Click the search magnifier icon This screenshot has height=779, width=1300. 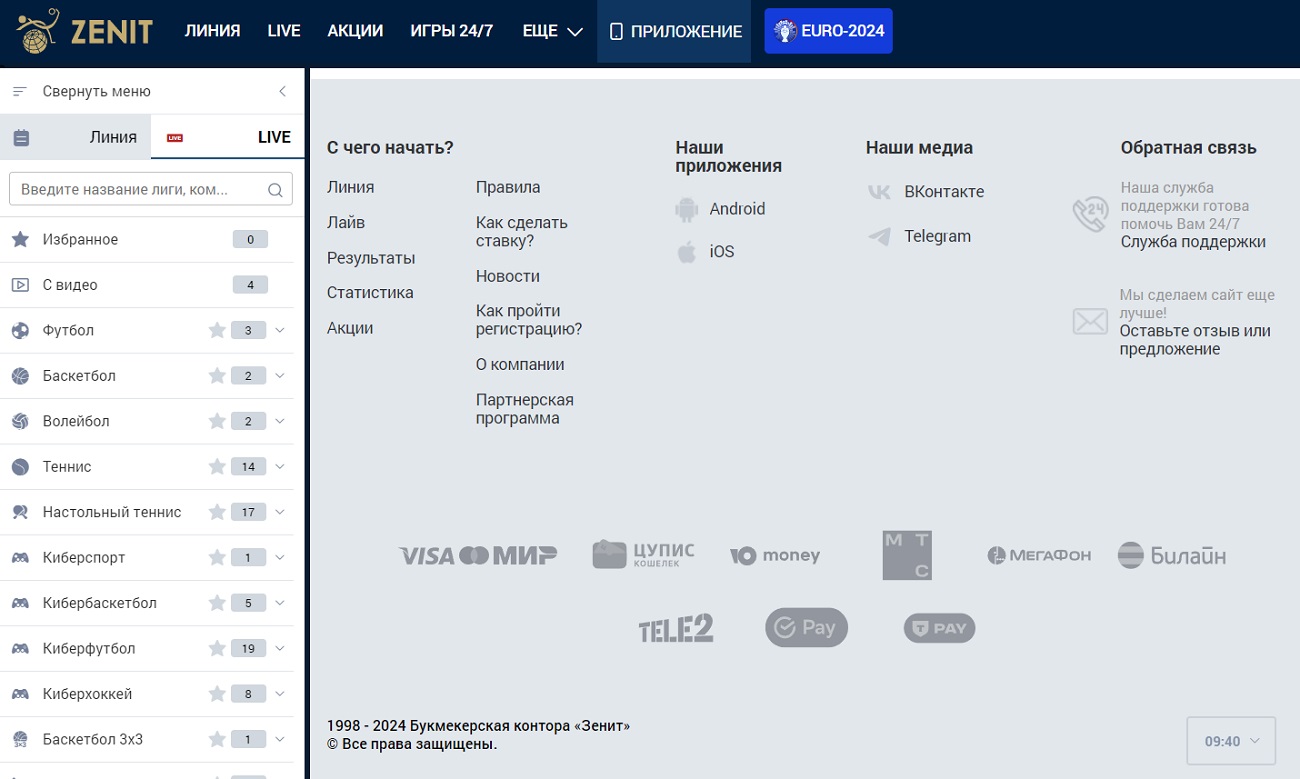click(276, 190)
